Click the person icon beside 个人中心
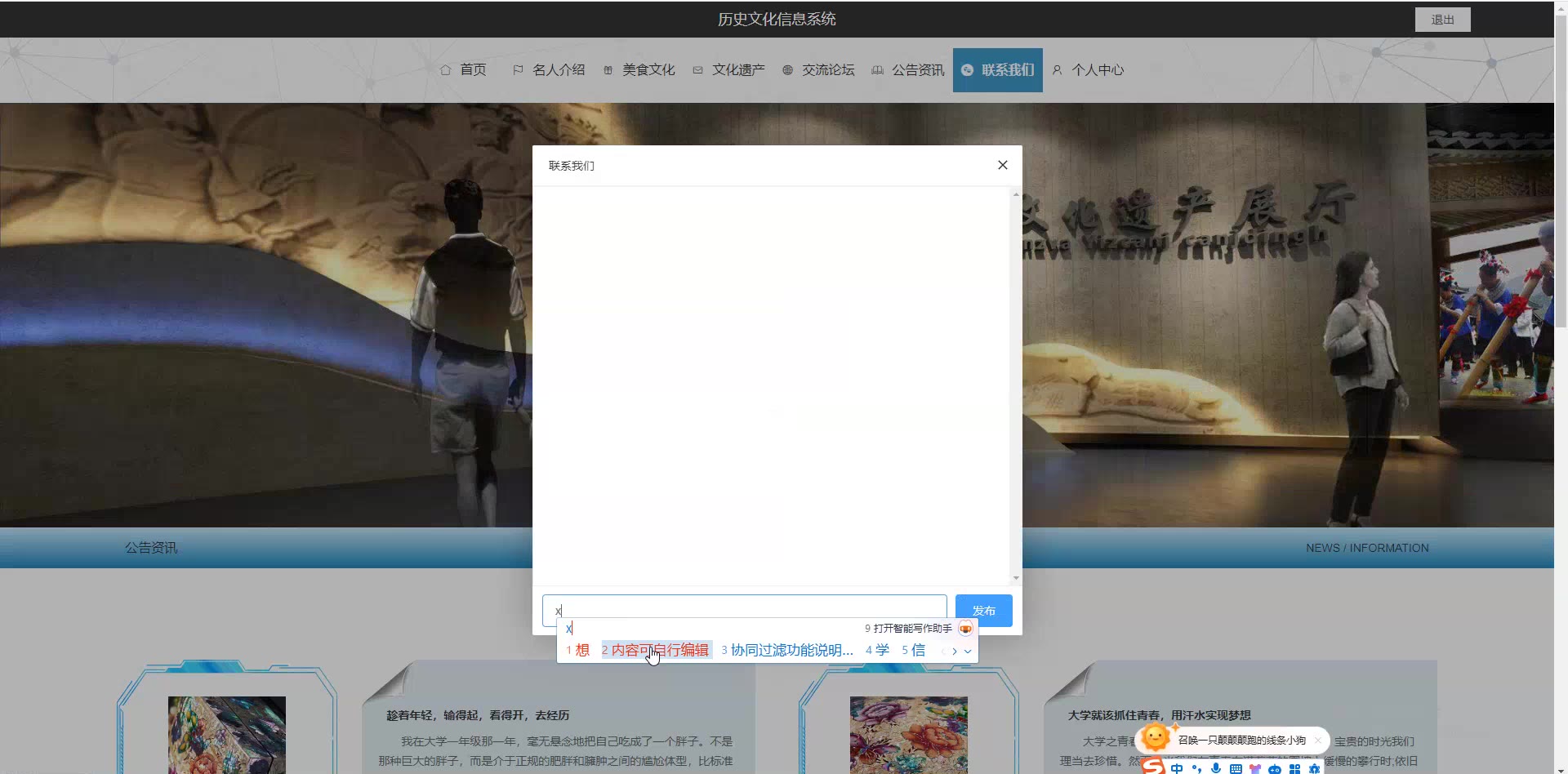Image resolution: width=1568 pixels, height=774 pixels. 1057,70
